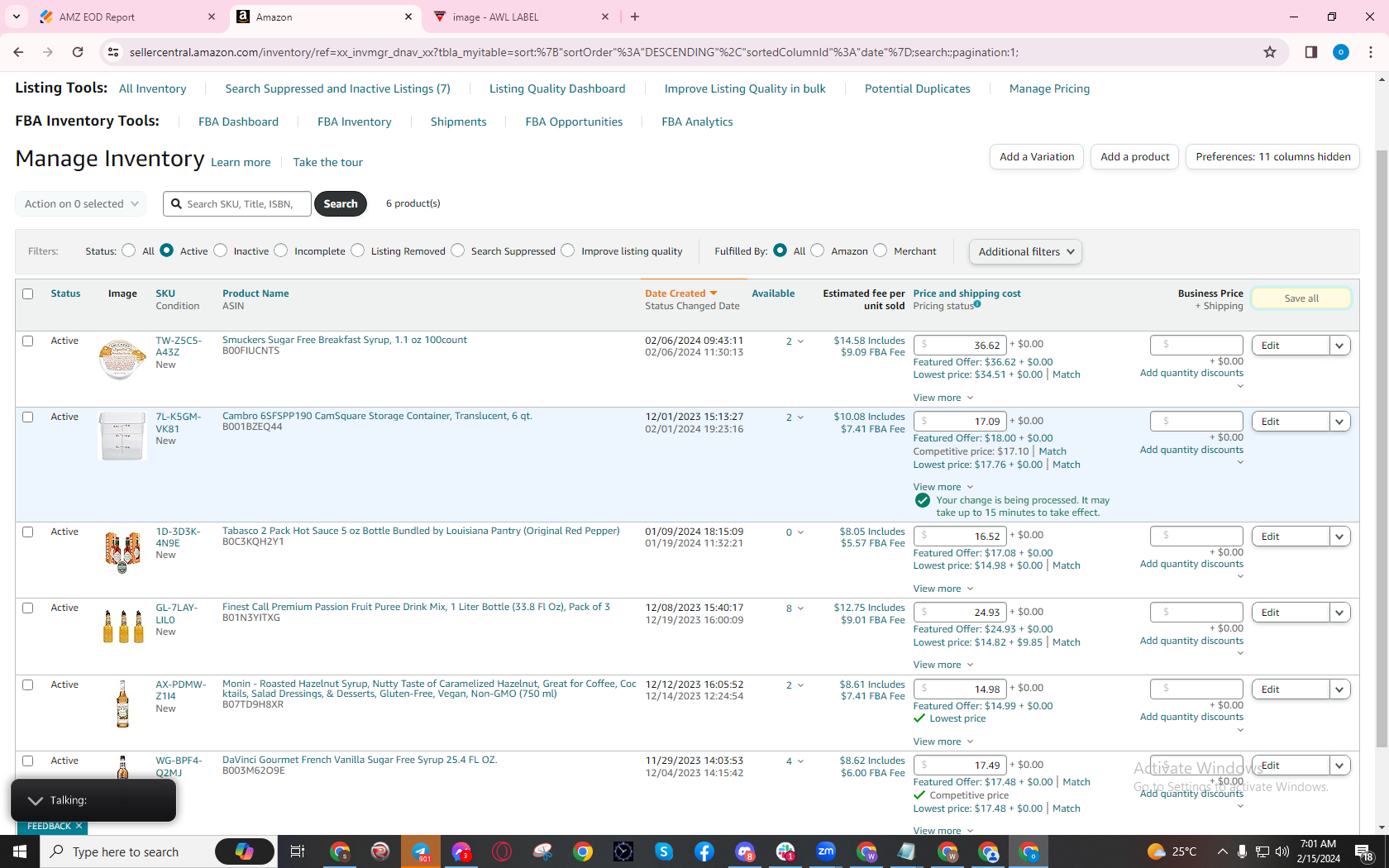
Task: Tick the Cambro Storage Container row checkbox
Action: click(x=28, y=417)
